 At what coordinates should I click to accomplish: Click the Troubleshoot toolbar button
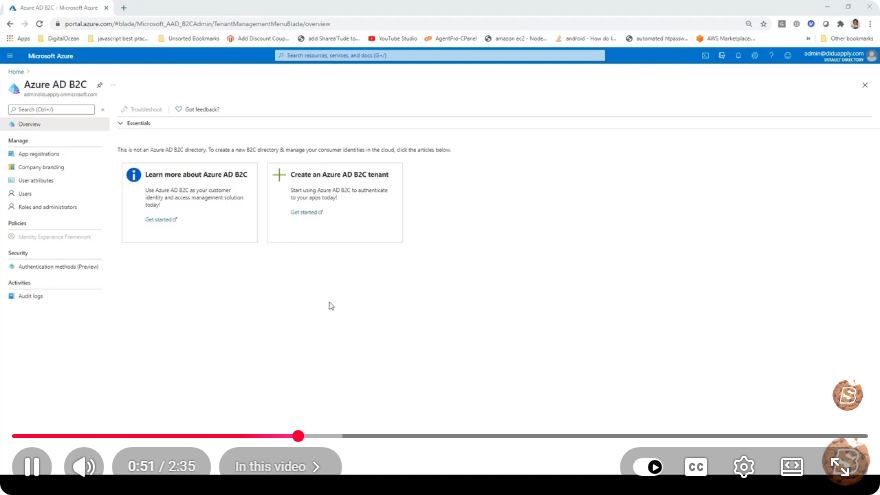click(x=141, y=109)
